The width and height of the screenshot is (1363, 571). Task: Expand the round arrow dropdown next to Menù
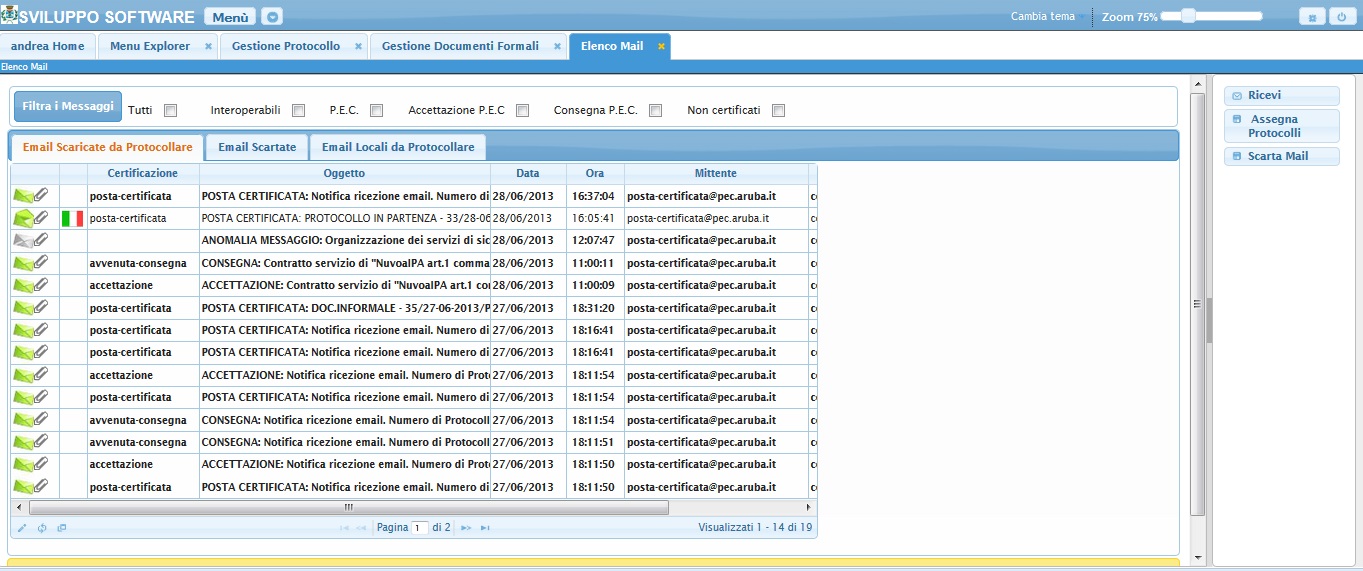pyautogui.click(x=272, y=17)
